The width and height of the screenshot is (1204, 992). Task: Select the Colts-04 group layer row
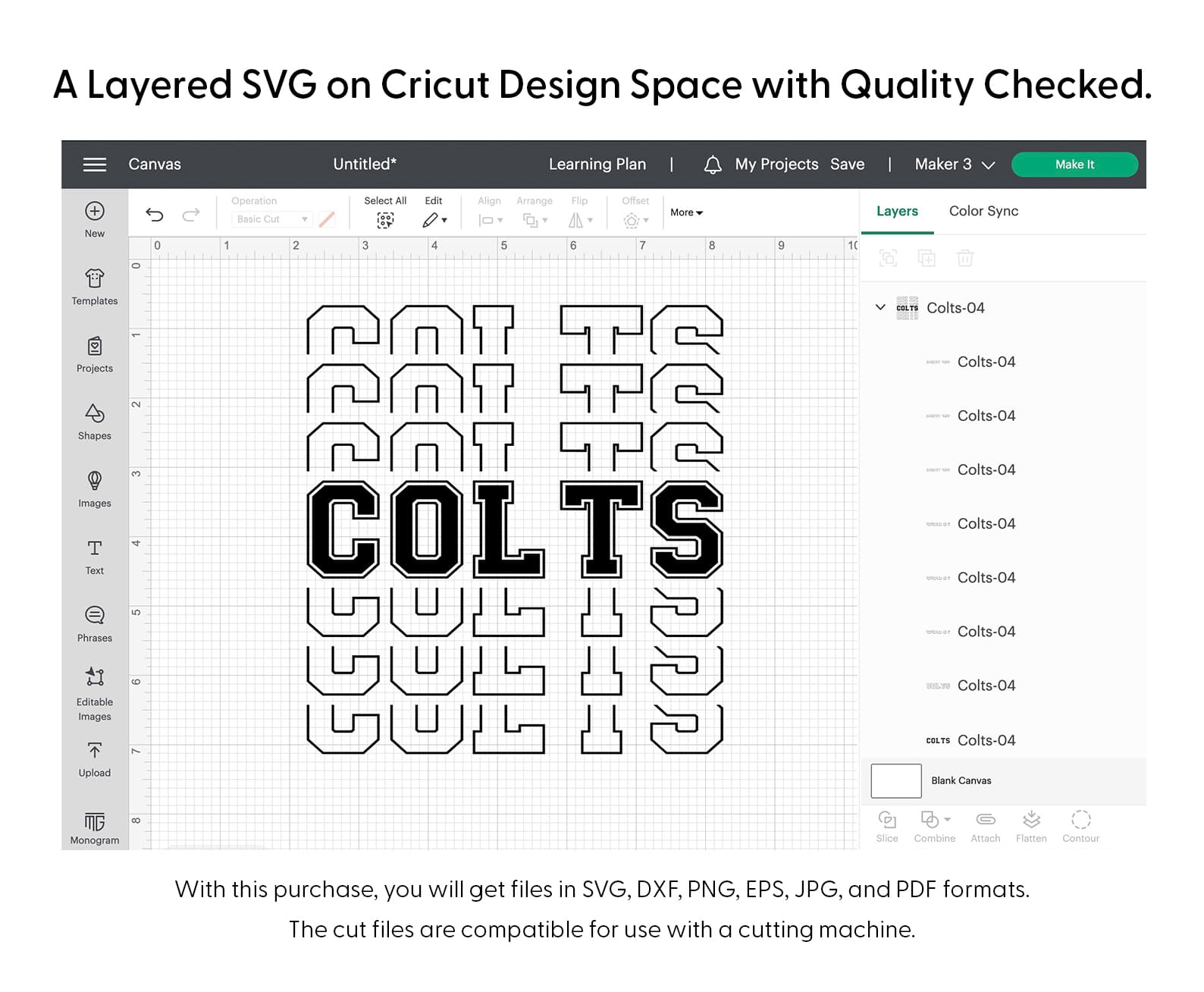[x=1003, y=308]
